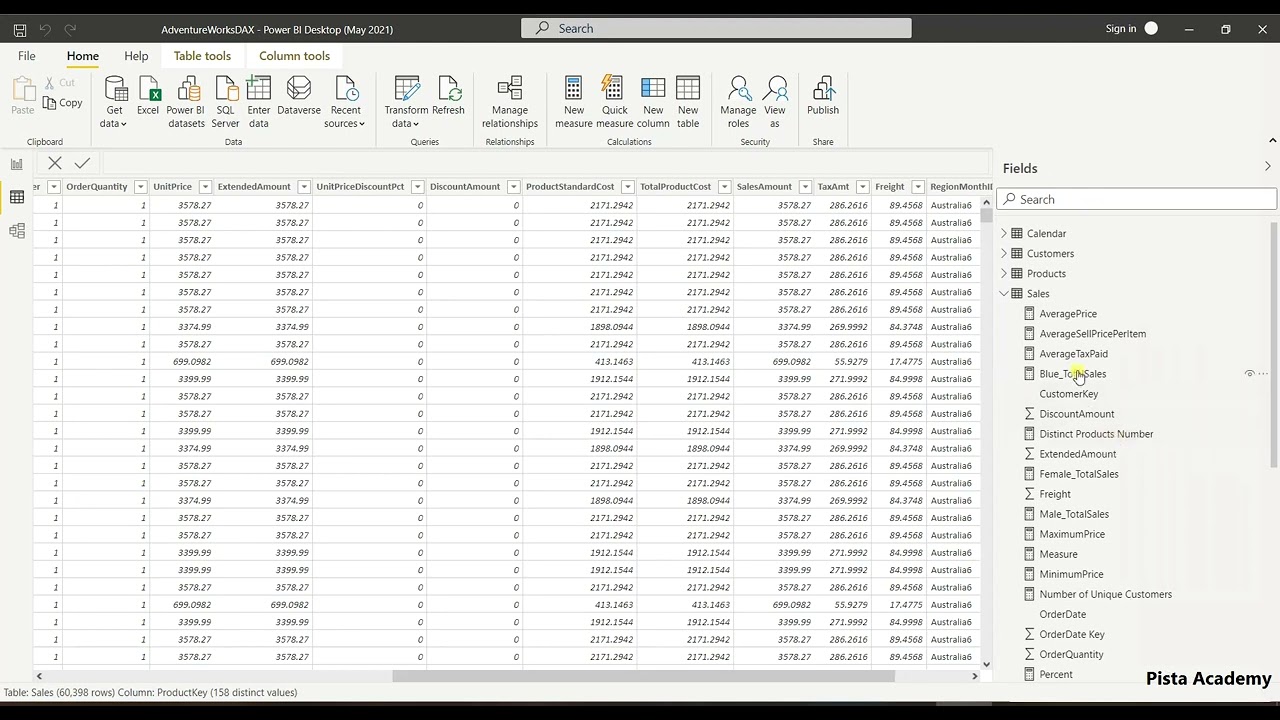Click the Fields pane vertical scrollbar

click(1274, 344)
